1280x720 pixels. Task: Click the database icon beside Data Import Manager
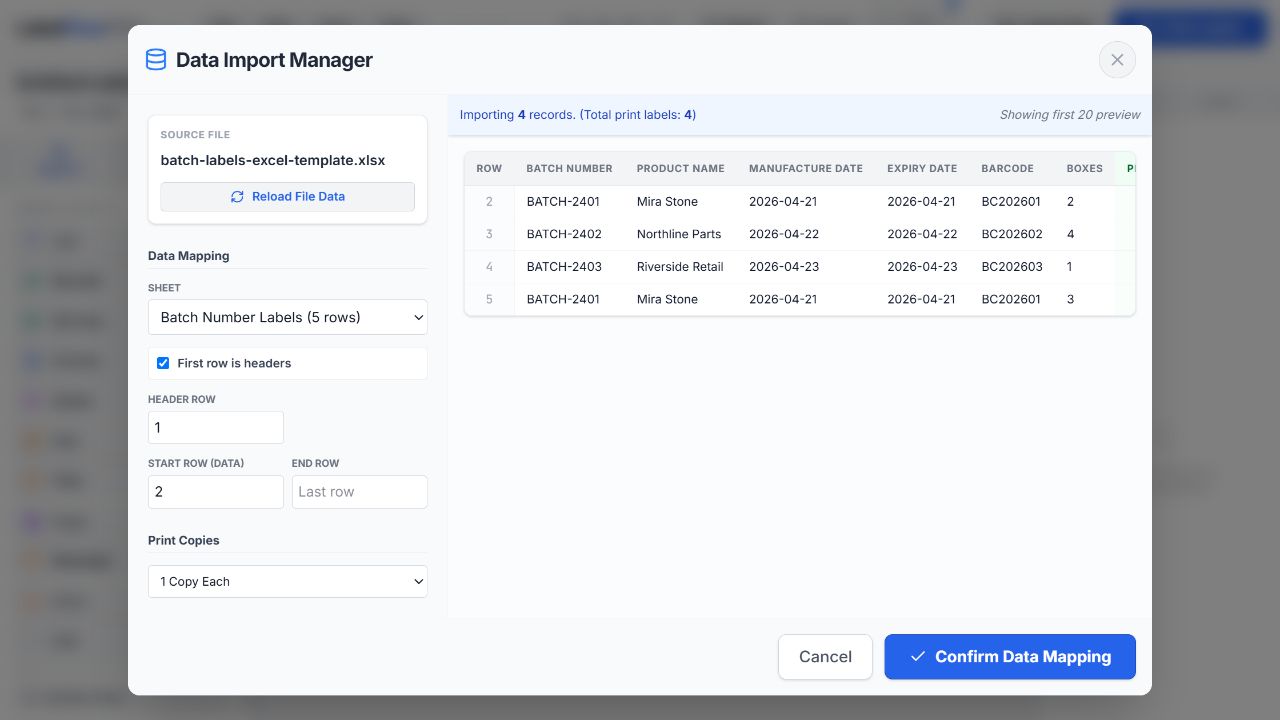point(156,60)
